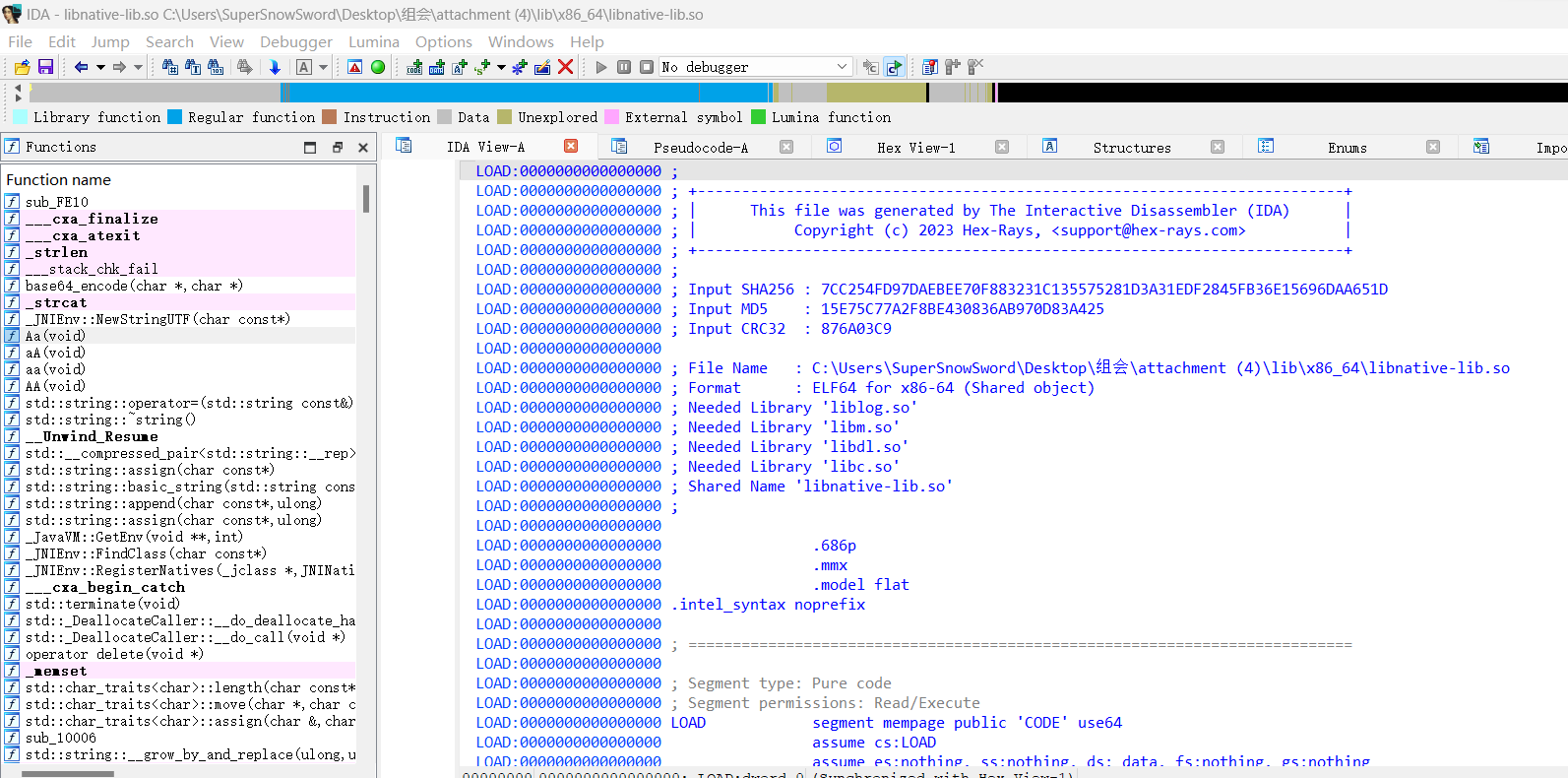Click the boxed letter A toolbar icon
This screenshot has height=778, width=1568.
click(304, 67)
